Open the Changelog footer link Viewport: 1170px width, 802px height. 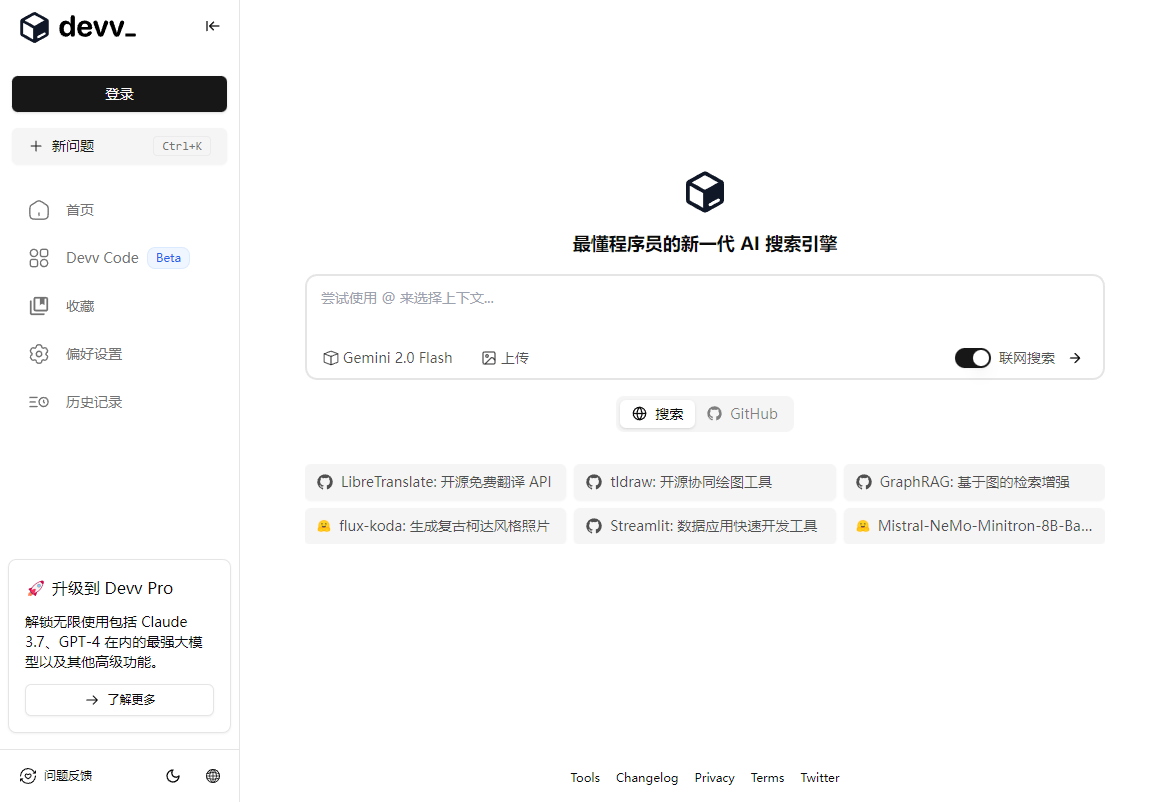pos(647,777)
